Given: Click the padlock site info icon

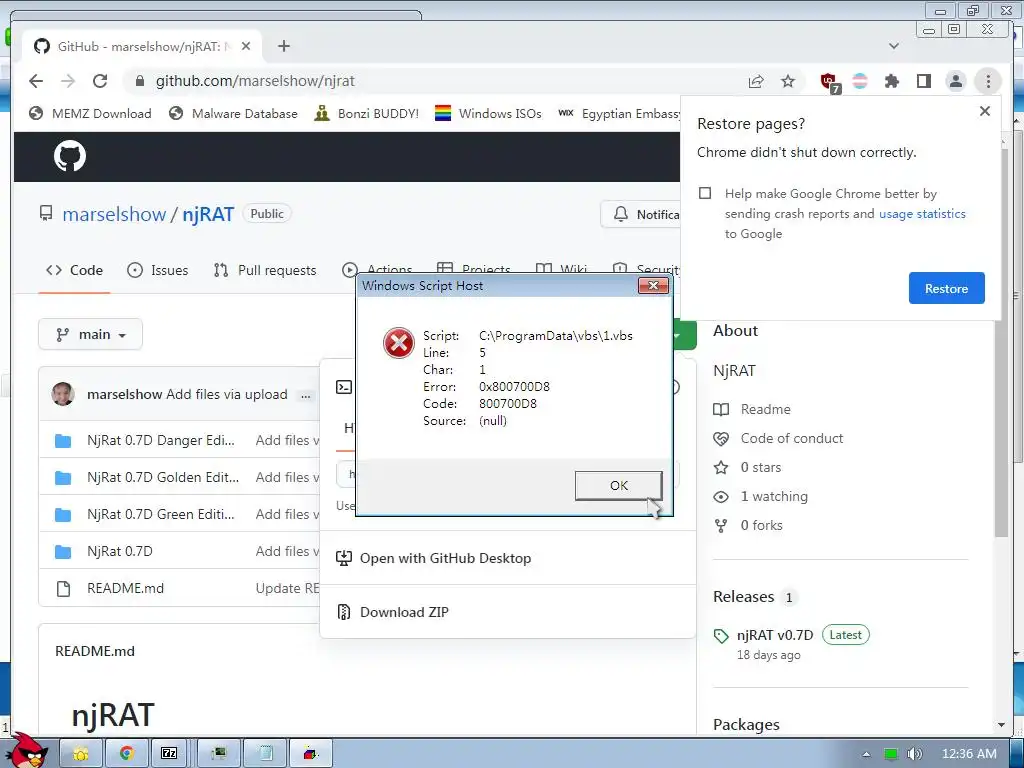Looking at the screenshot, I should tap(139, 81).
